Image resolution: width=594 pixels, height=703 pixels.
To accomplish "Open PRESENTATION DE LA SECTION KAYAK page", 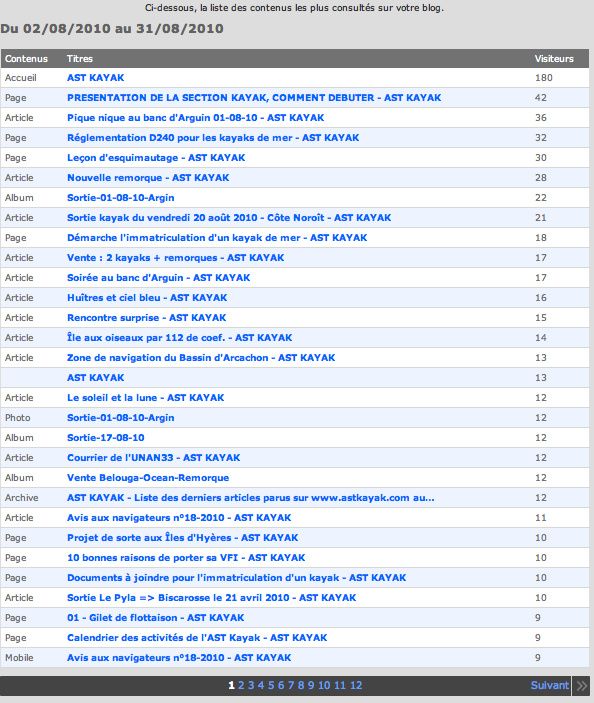I will click(x=254, y=98).
